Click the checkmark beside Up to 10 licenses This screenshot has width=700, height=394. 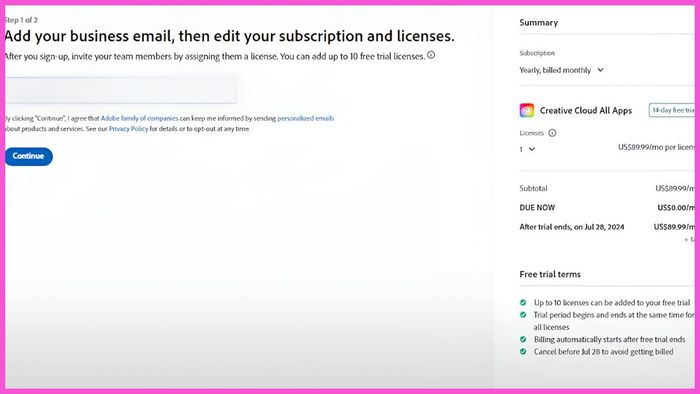tap(523, 303)
